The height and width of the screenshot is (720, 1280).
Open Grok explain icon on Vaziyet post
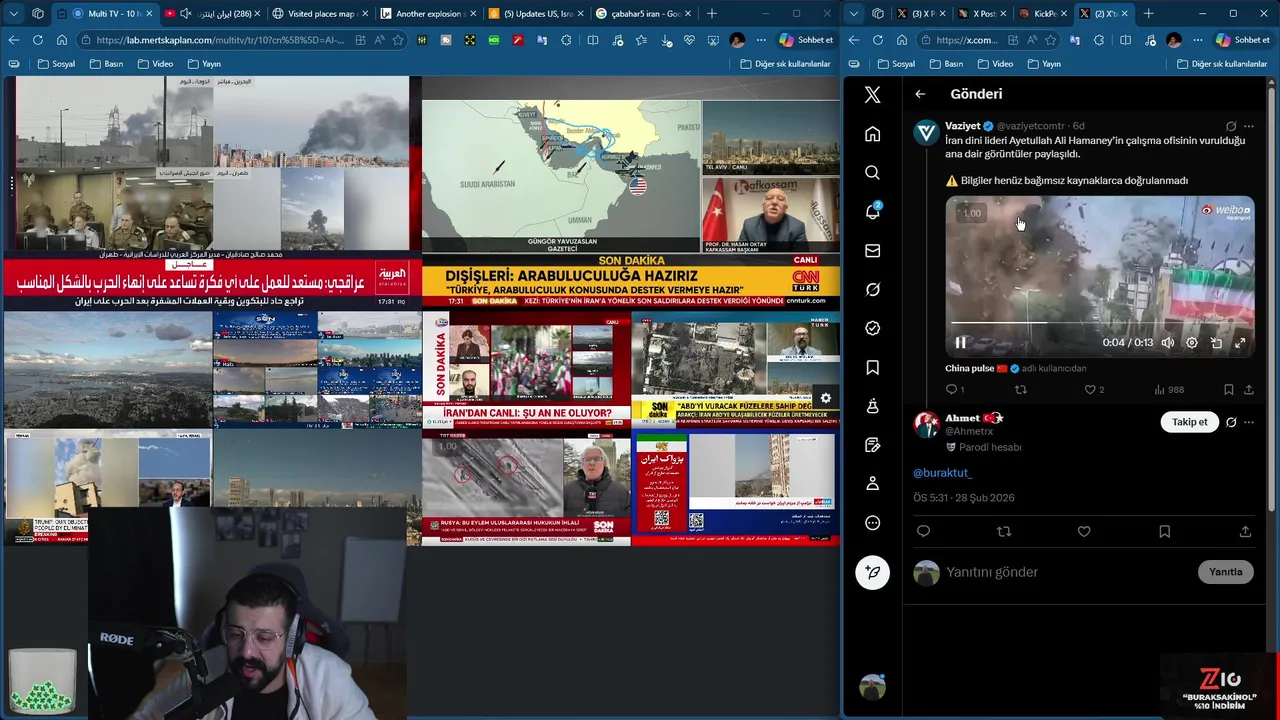1231,126
